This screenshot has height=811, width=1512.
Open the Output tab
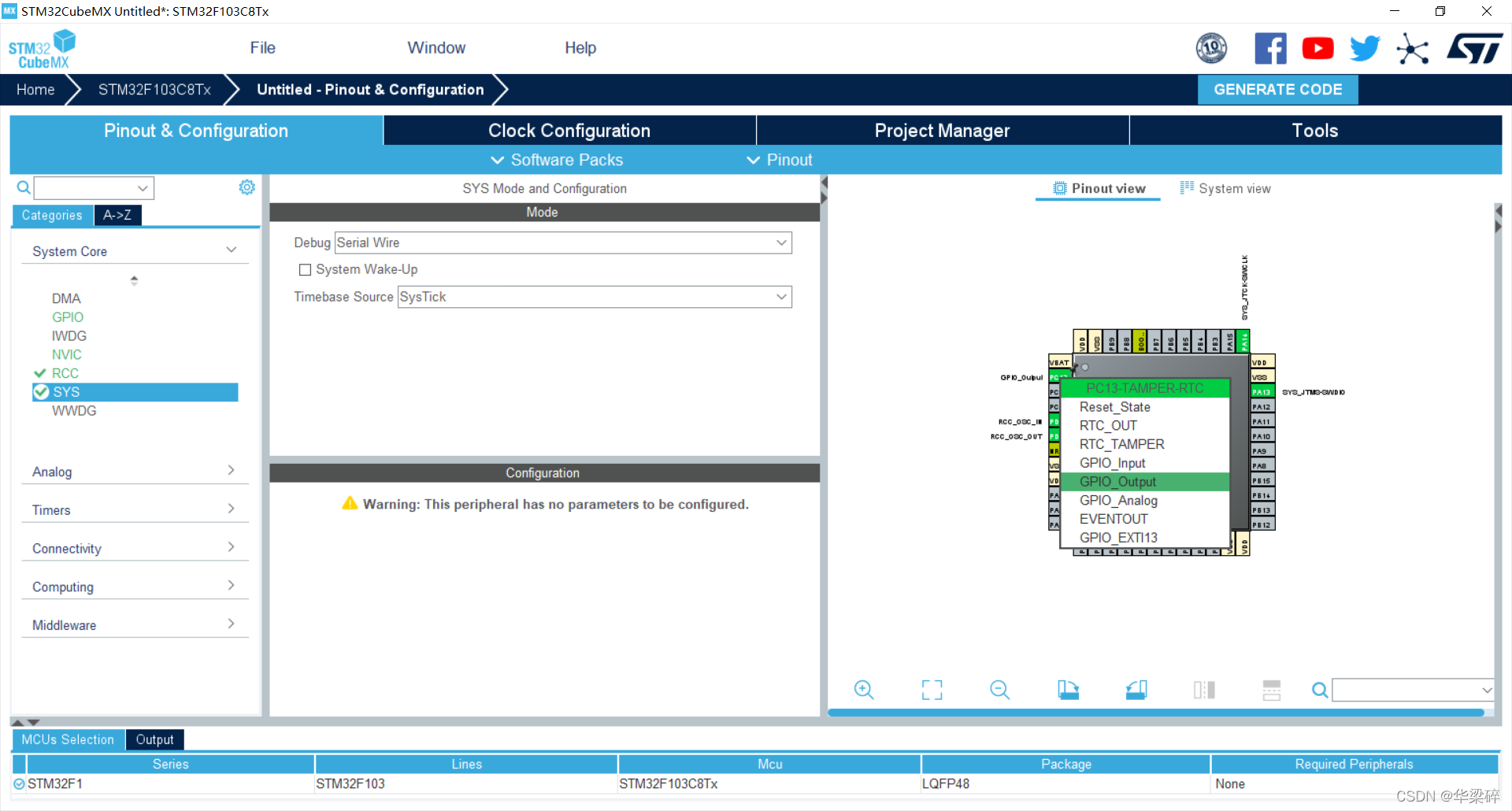(x=154, y=740)
